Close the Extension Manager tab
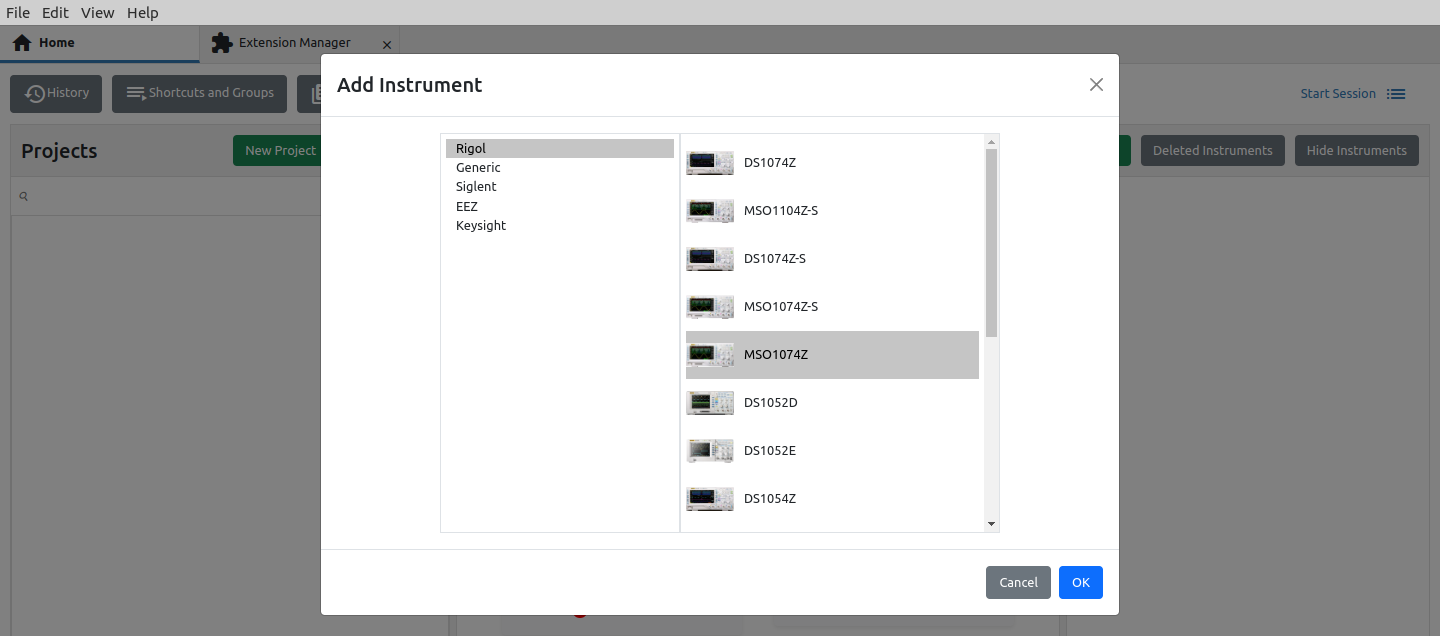The height and width of the screenshot is (636, 1440). (x=387, y=45)
